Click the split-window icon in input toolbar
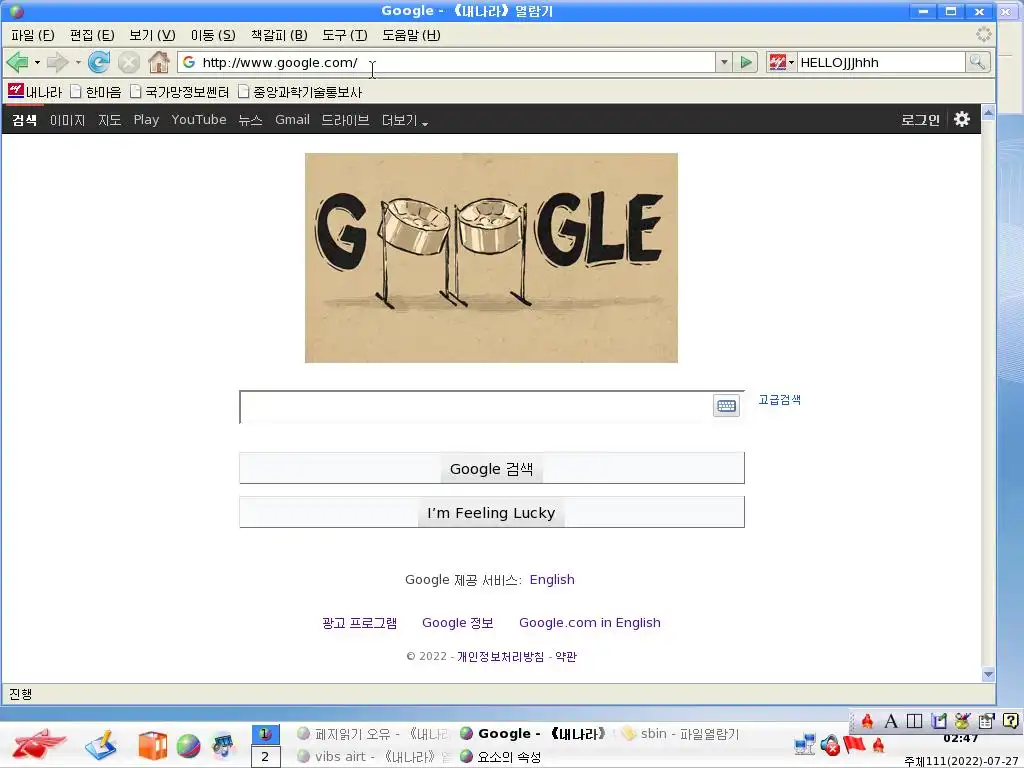 coord(914,721)
